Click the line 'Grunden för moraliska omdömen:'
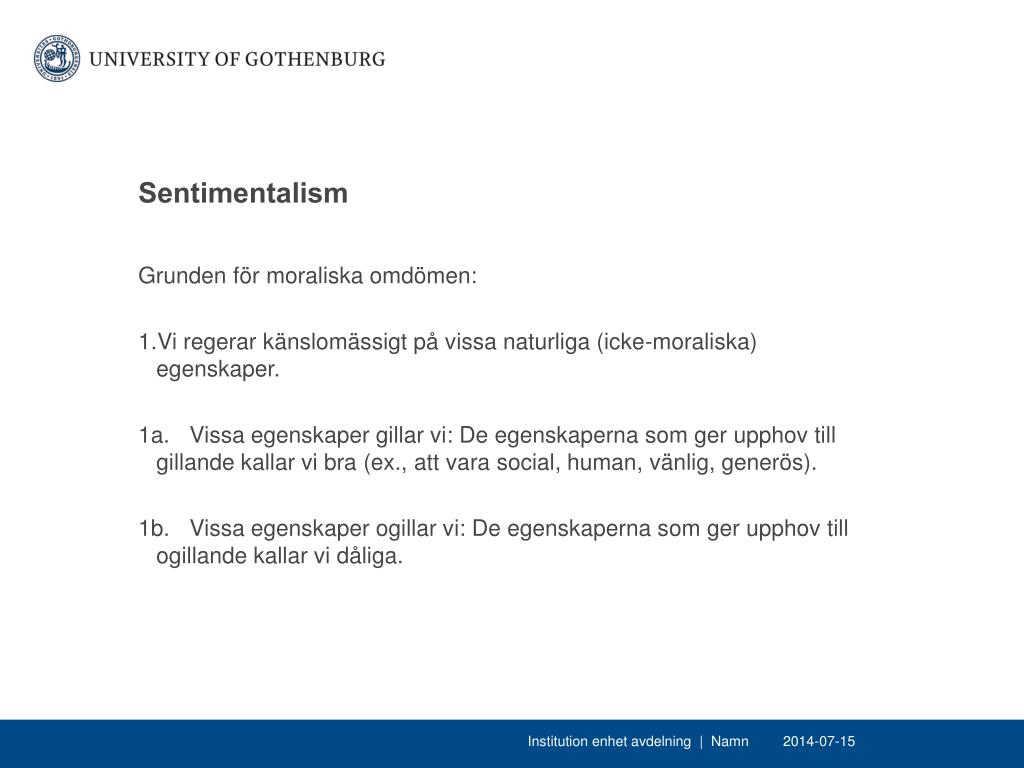 click(x=308, y=276)
